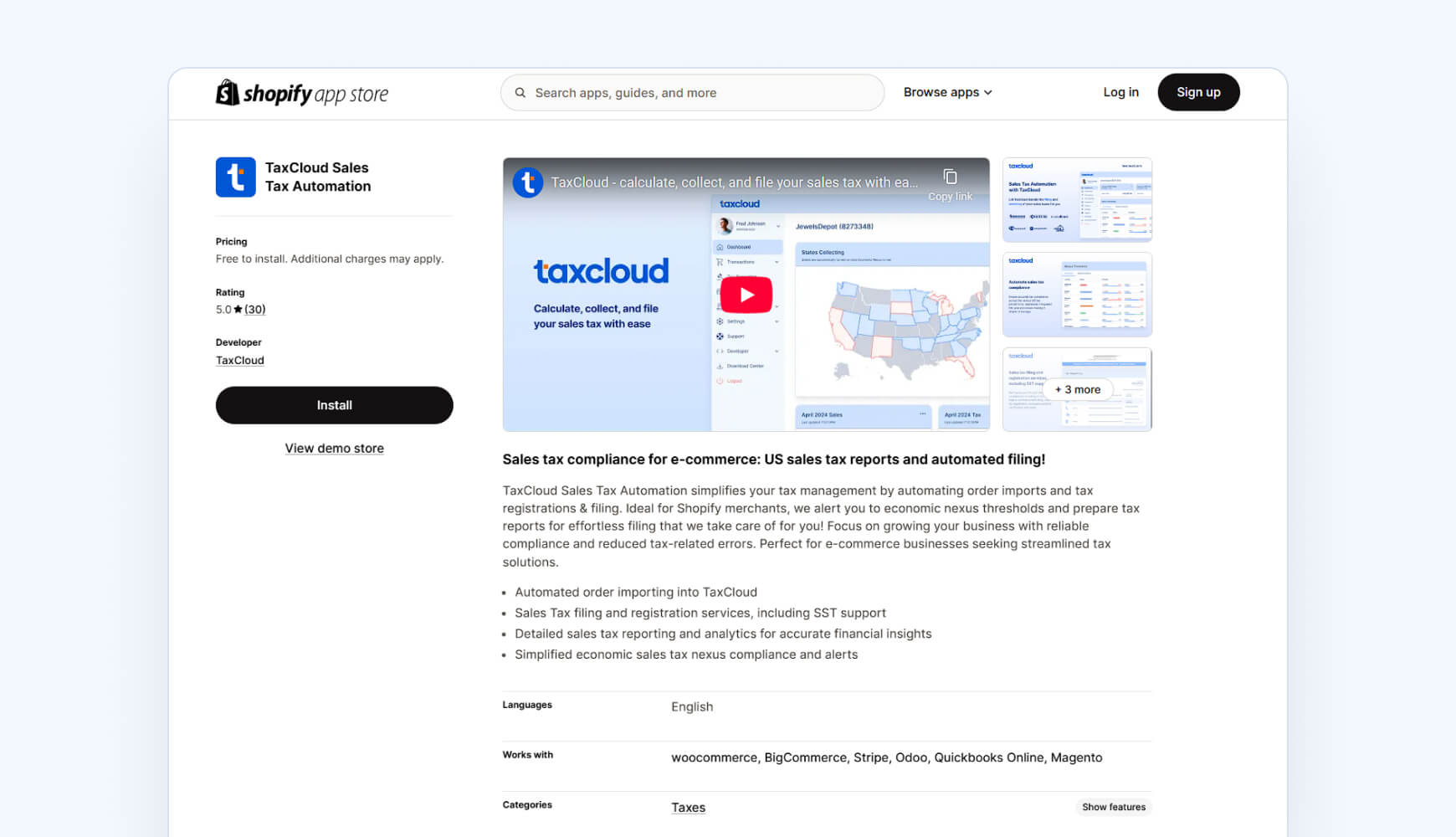Open the Log in link
The height and width of the screenshot is (837, 1456).
pos(1120,92)
